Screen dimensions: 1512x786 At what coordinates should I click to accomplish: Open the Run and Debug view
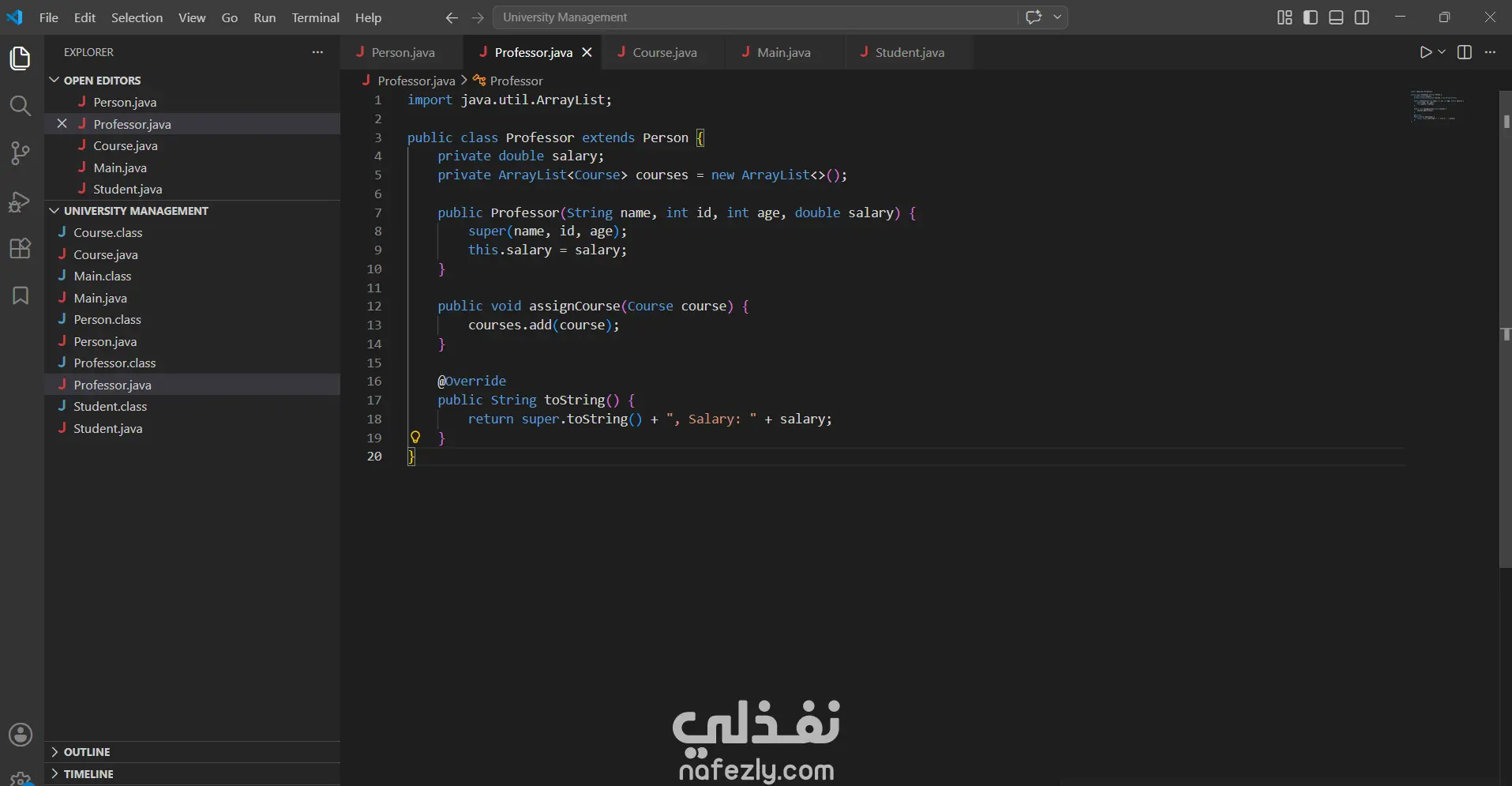(x=21, y=201)
